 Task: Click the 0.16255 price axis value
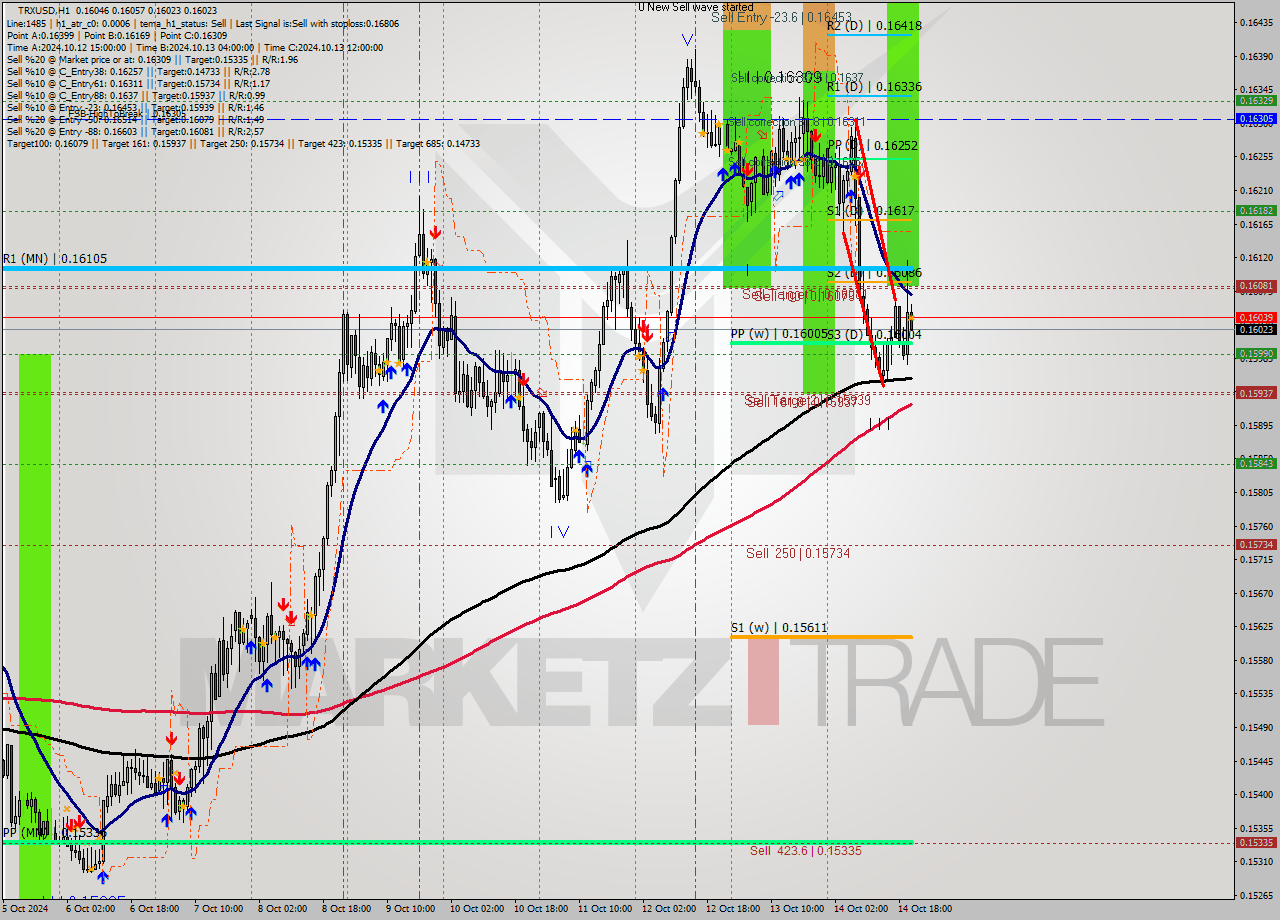(x=1256, y=156)
